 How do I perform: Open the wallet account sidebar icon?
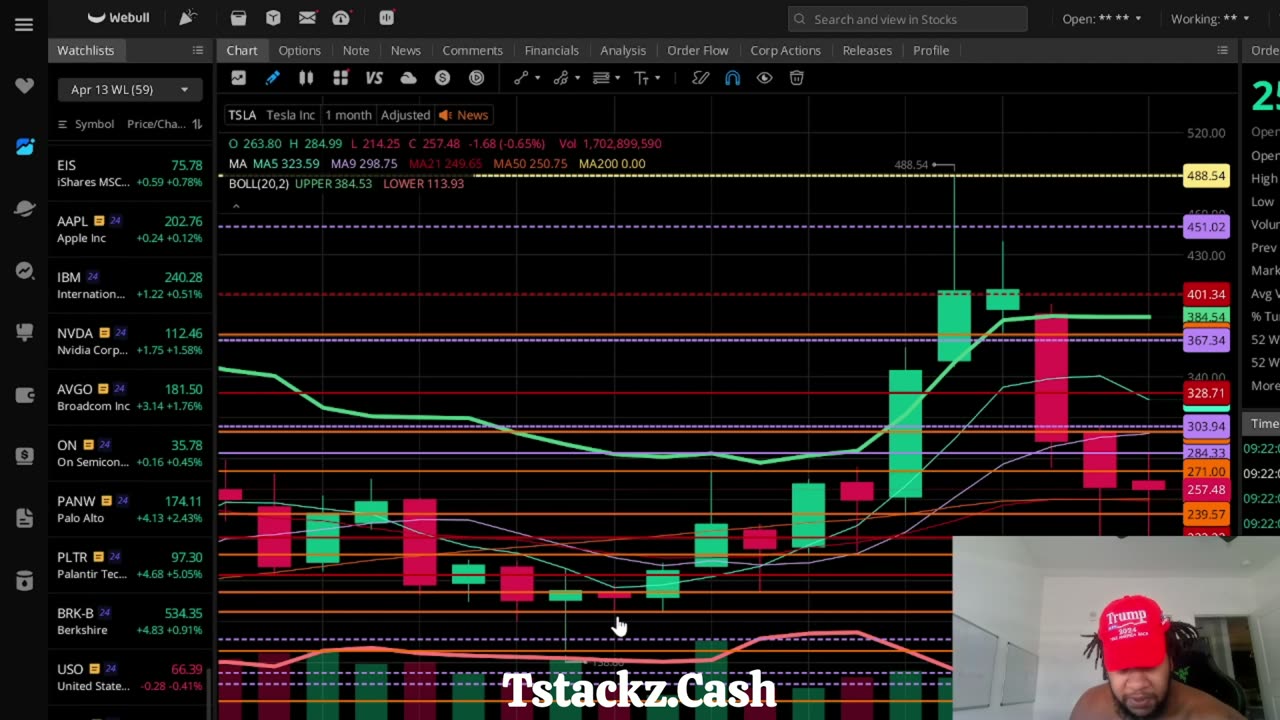(x=24, y=394)
